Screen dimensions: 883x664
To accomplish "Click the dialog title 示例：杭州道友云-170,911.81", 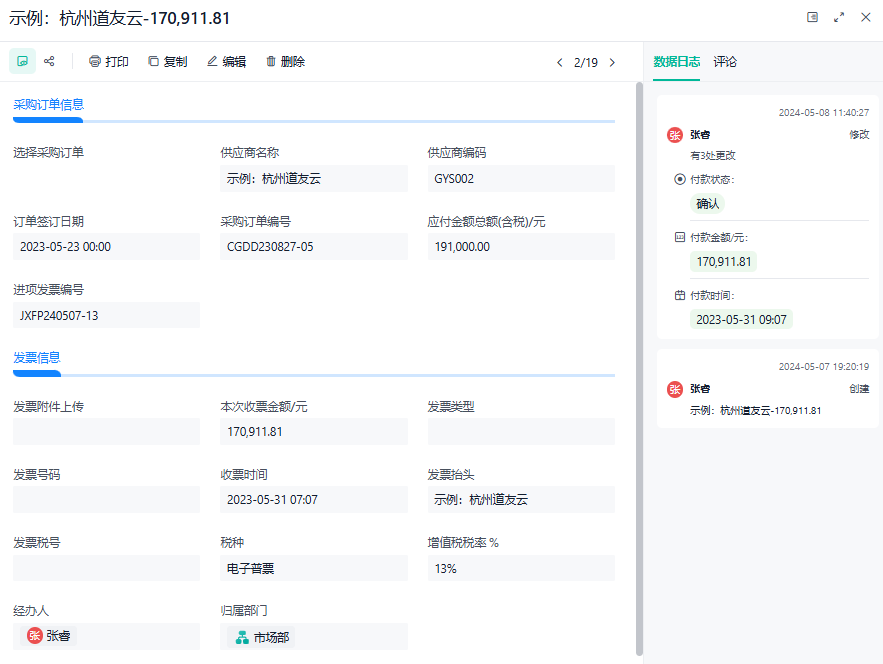I will [120, 18].
